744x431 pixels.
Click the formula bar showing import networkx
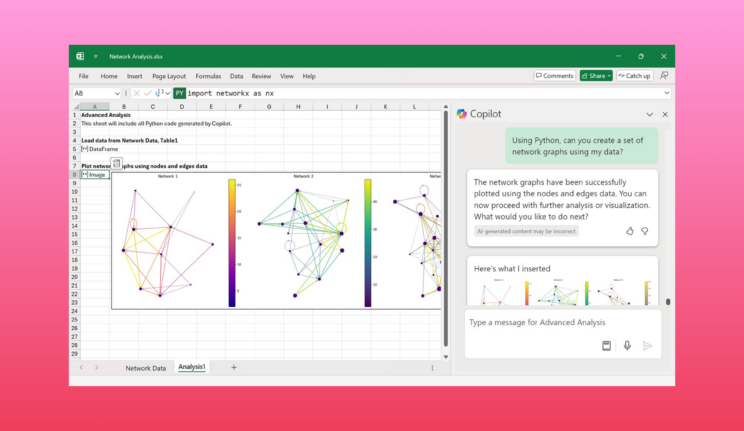422,94
